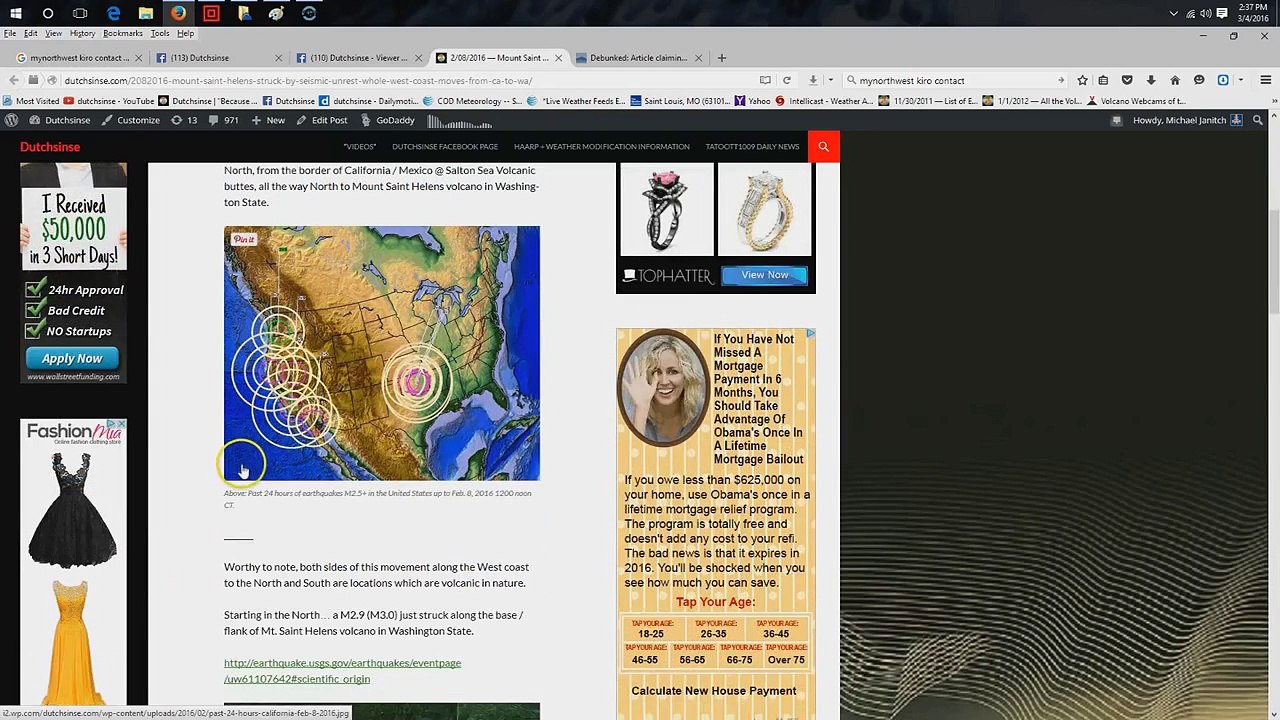Open Howdy, Michael Janitch account menu
Image resolution: width=1280 pixels, height=720 pixels.
point(1188,120)
